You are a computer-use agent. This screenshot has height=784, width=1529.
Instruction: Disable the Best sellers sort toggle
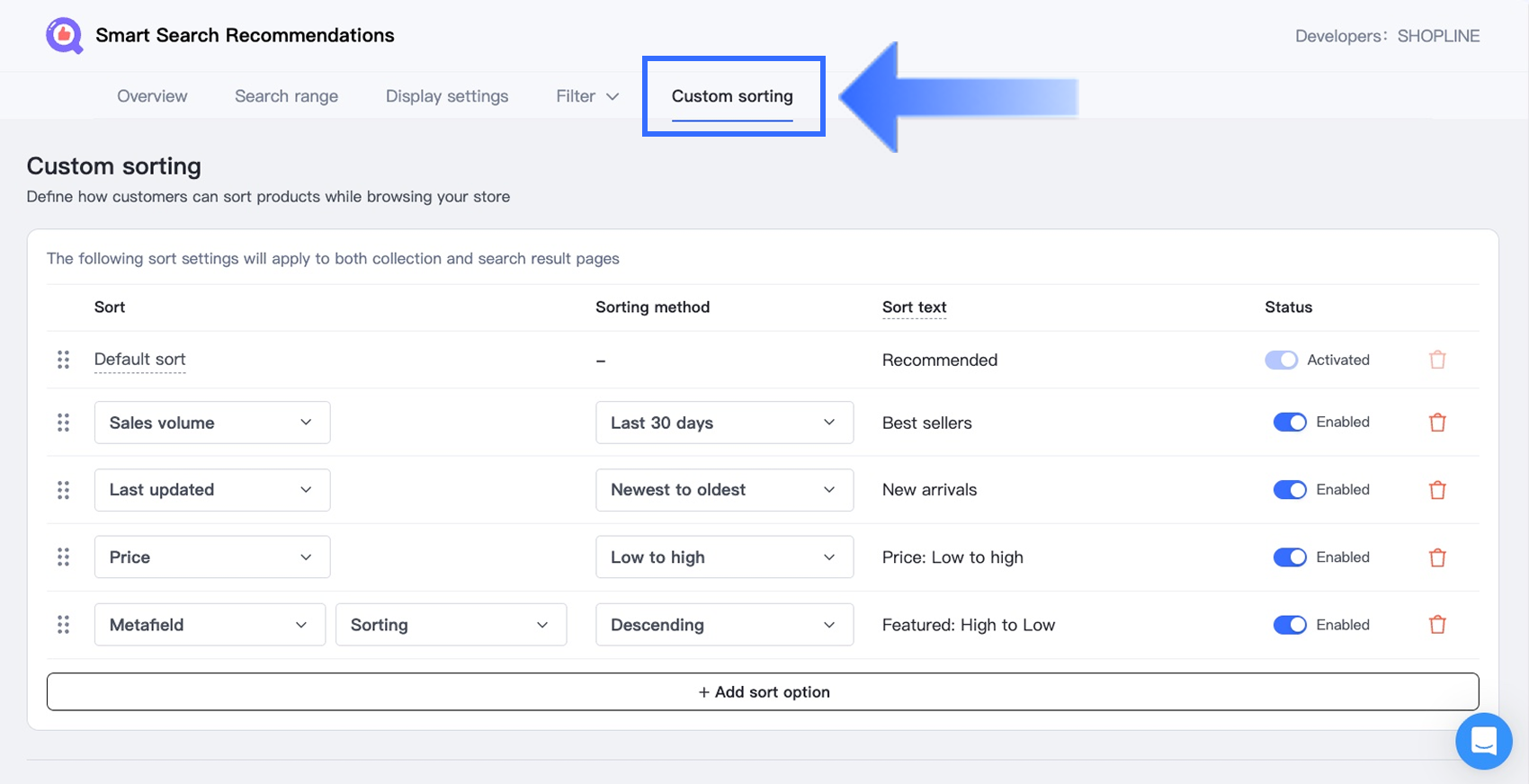[x=1289, y=423]
